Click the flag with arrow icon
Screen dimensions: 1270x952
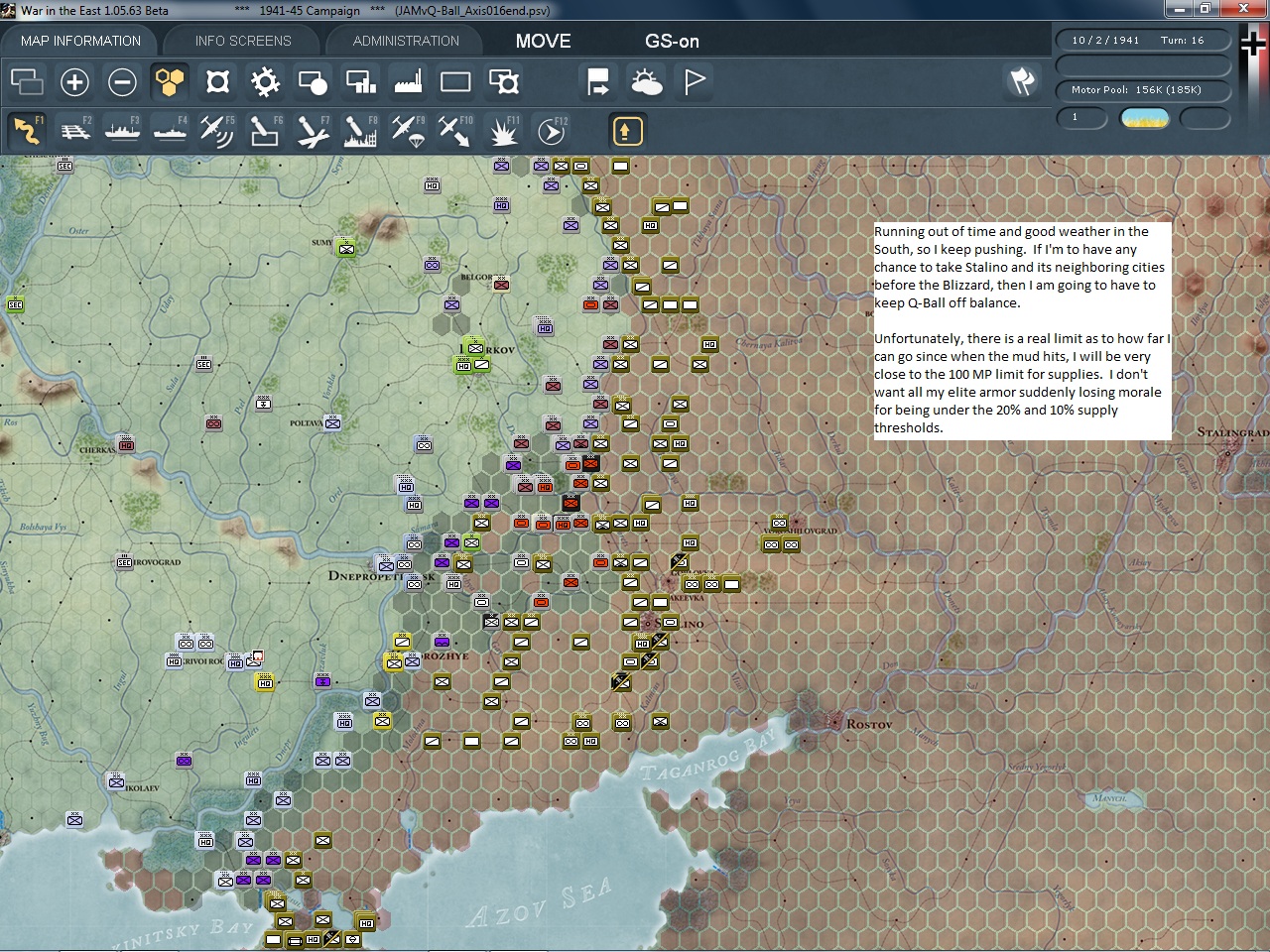coord(598,82)
